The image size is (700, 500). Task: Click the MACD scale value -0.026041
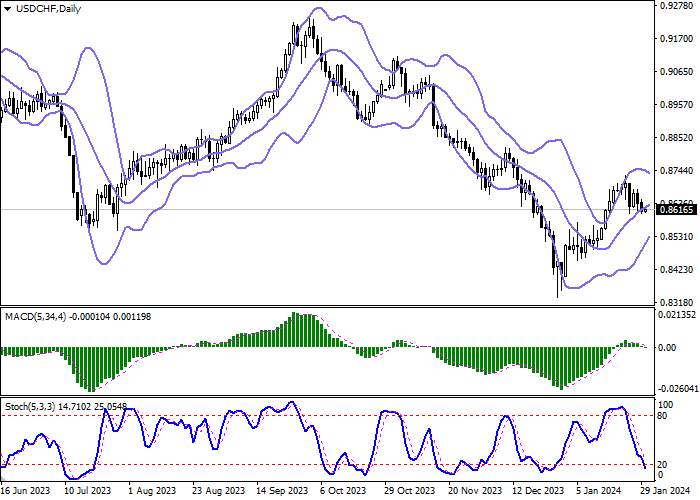pos(677,388)
